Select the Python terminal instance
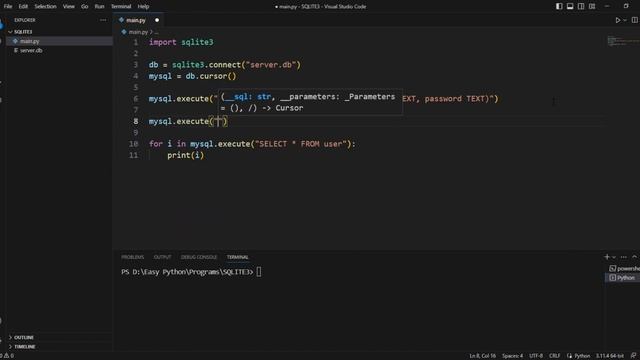Screen dimensions: 640x360 click(x=622, y=278)
